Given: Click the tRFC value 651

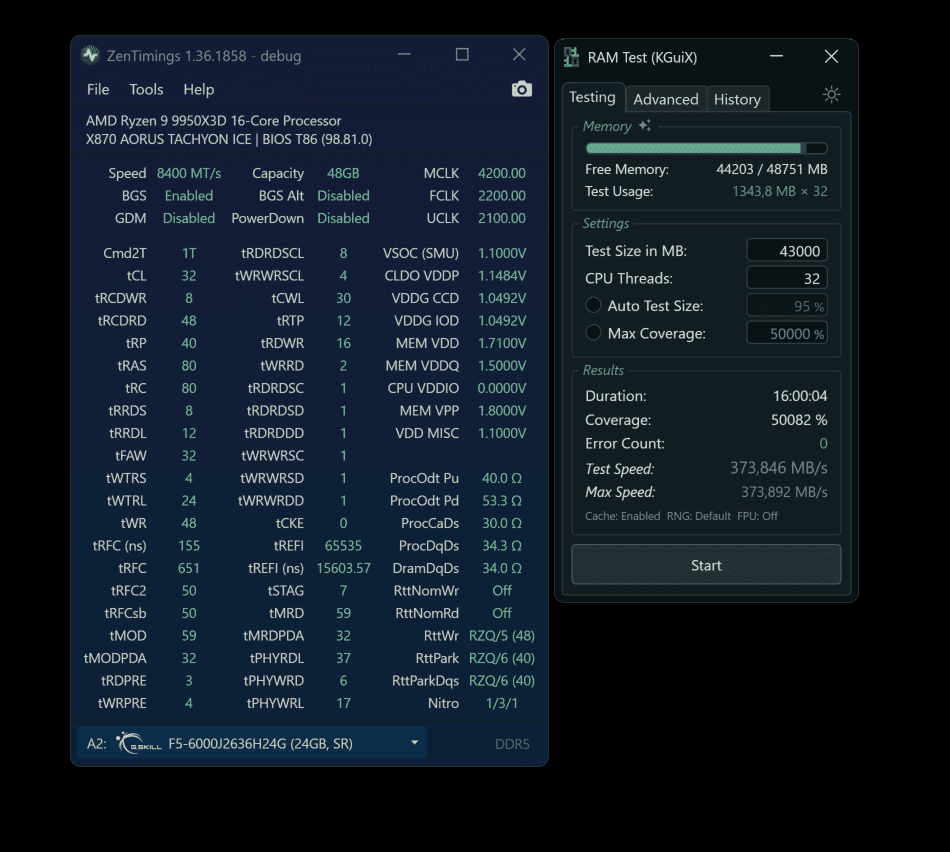Looking at the screenshot, I should [188, 568].
